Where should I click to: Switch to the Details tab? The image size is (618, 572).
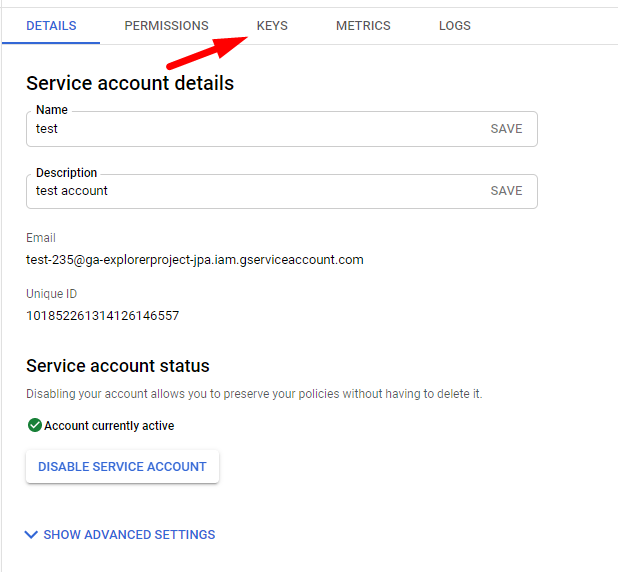click(51, 26)
